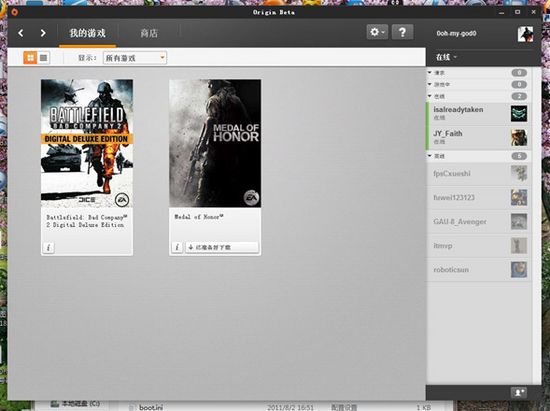Switch to the 商店 tab
This screenshot has width=550, height=411.
pyautogui.click(x=149, y=33)
